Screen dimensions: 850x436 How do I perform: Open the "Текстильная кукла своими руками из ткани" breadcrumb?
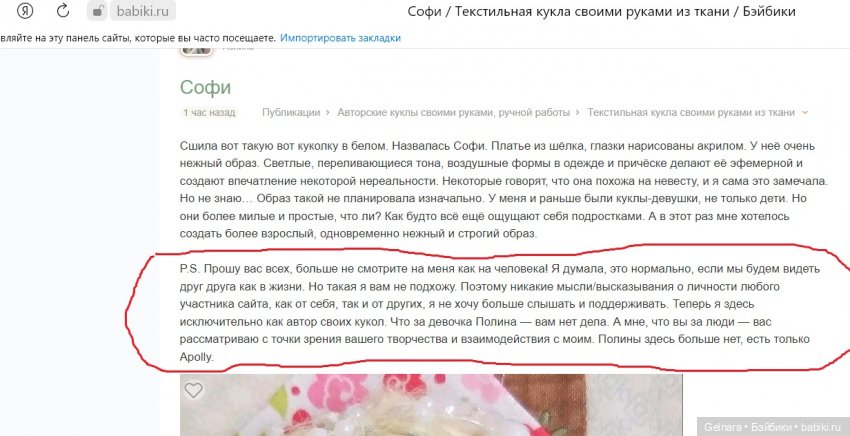pos(691,113)
